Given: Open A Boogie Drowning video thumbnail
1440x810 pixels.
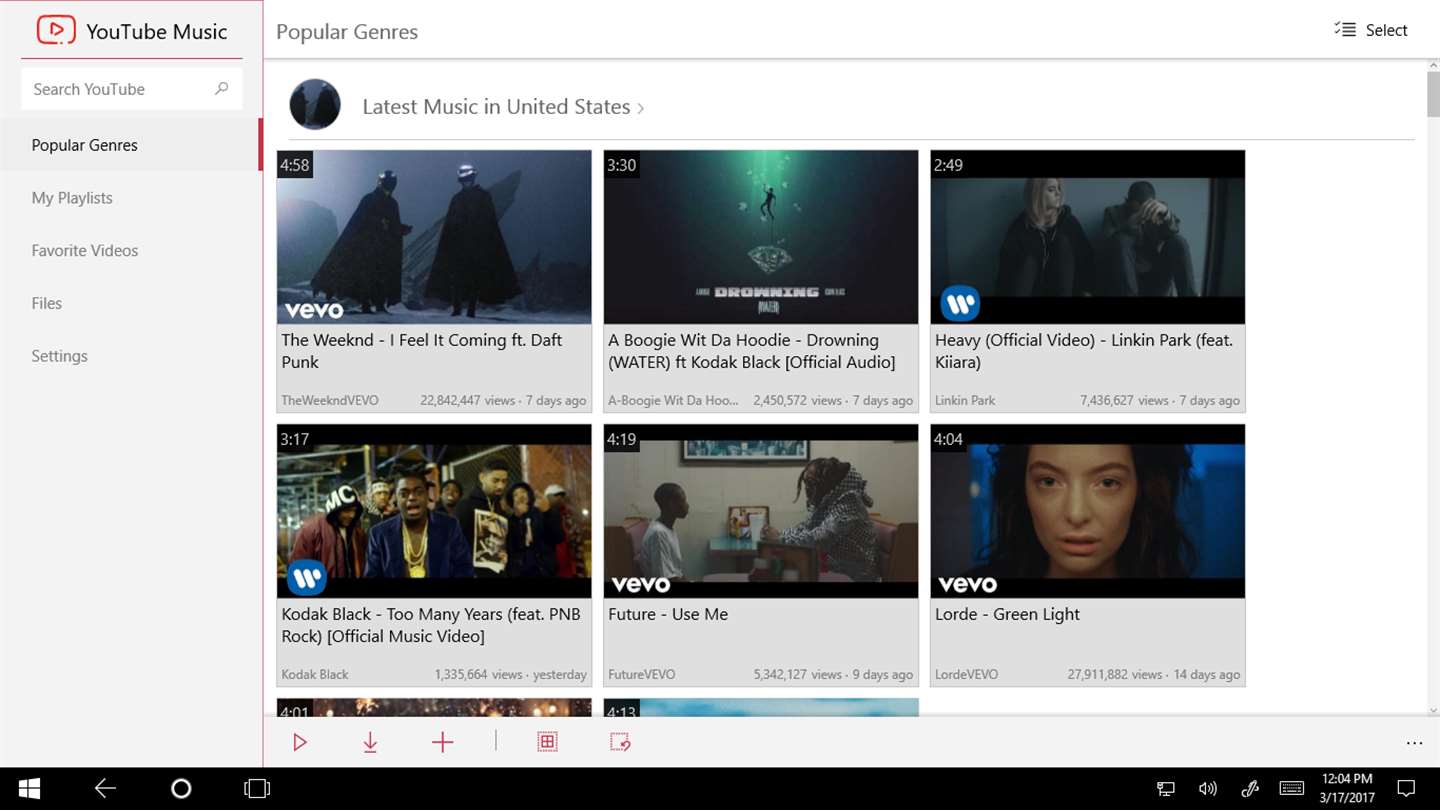Looking at the screenshot, I should coord(761,237).
